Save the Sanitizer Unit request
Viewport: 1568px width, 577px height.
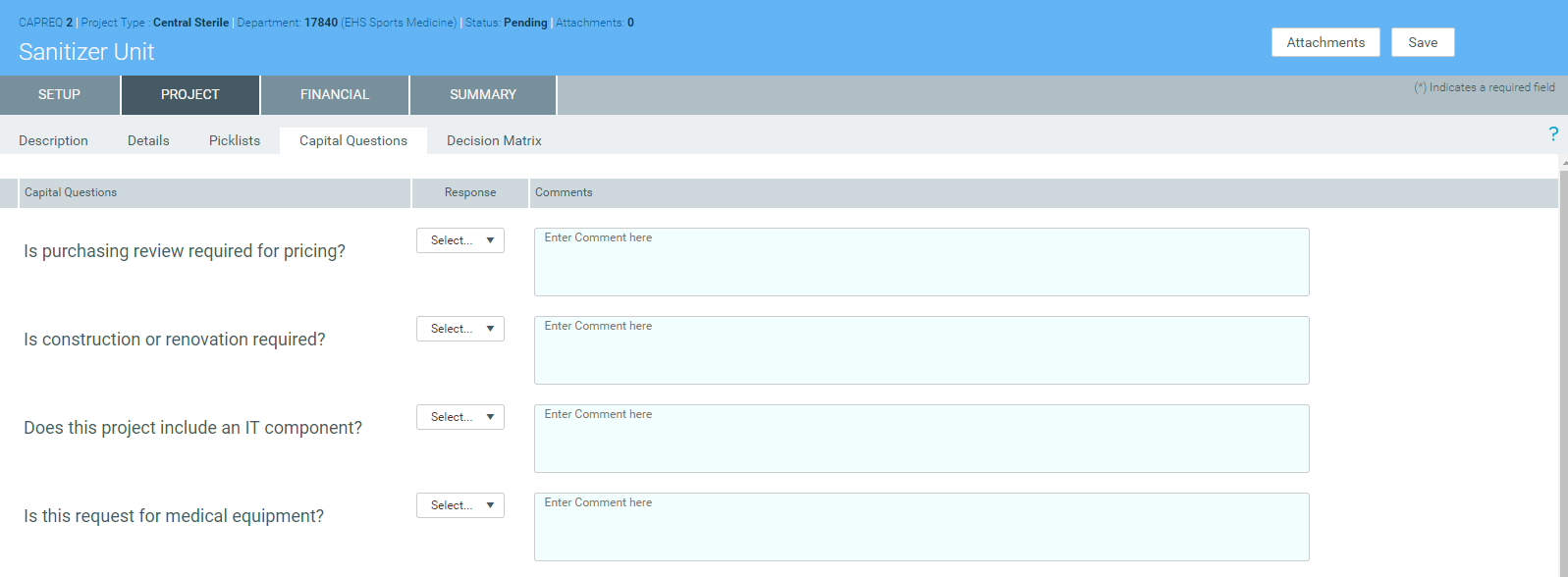pos(1423,42)
